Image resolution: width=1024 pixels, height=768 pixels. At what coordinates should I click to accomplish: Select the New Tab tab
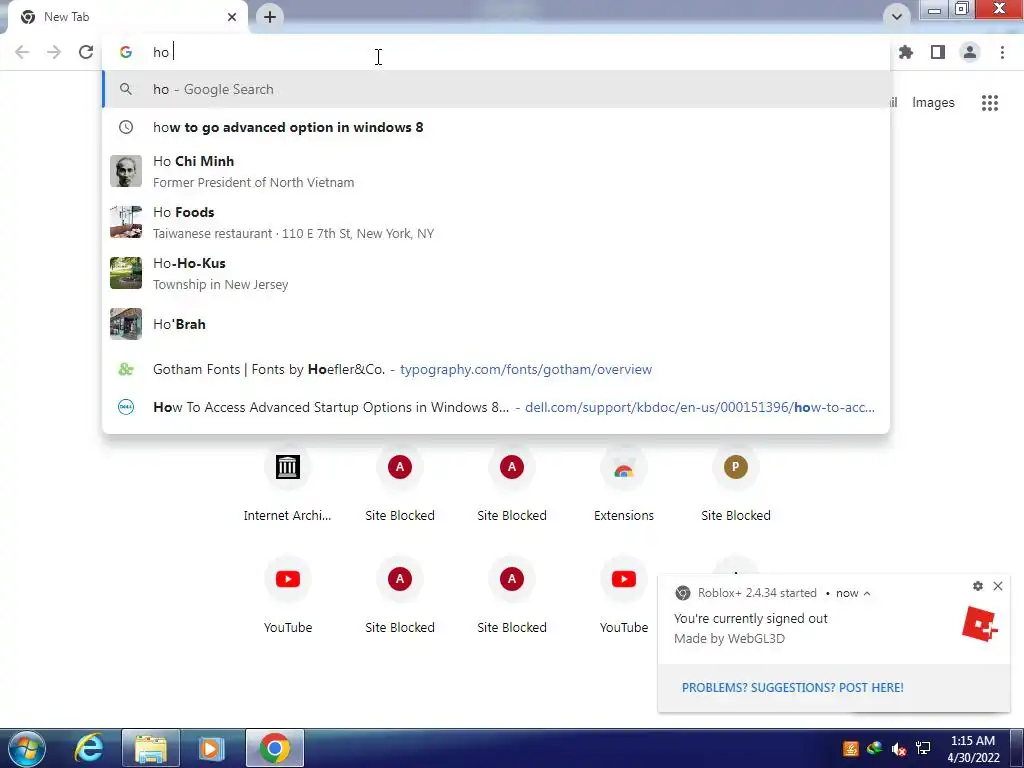[x=127, y=17]
